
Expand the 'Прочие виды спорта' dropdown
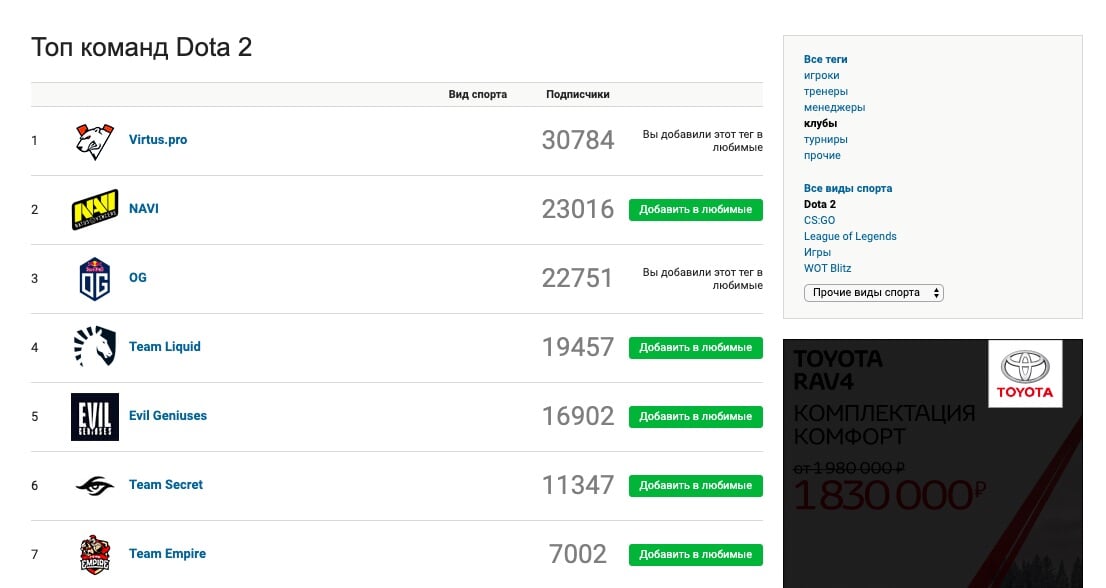(x=873, y=293)
